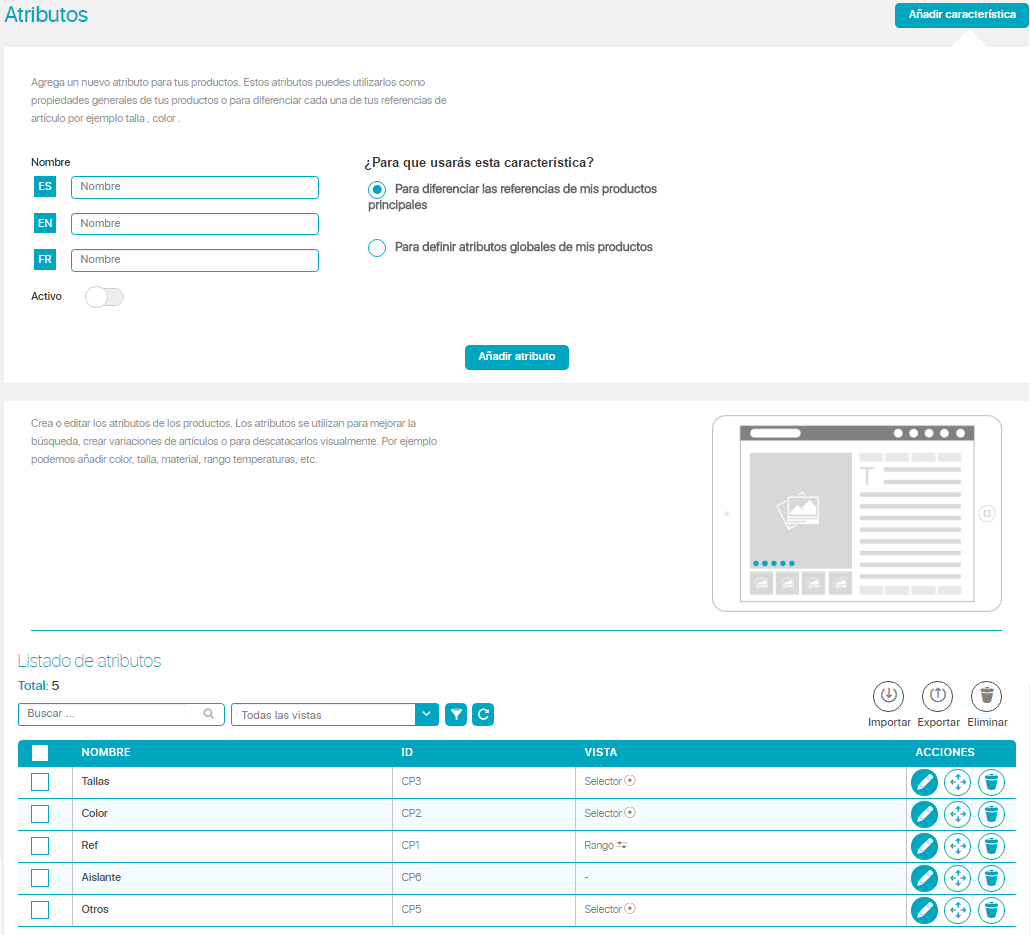Focus the ES Nombre input field
Viewport: 1030px width, 935px height.
click(x=195, y=187)
